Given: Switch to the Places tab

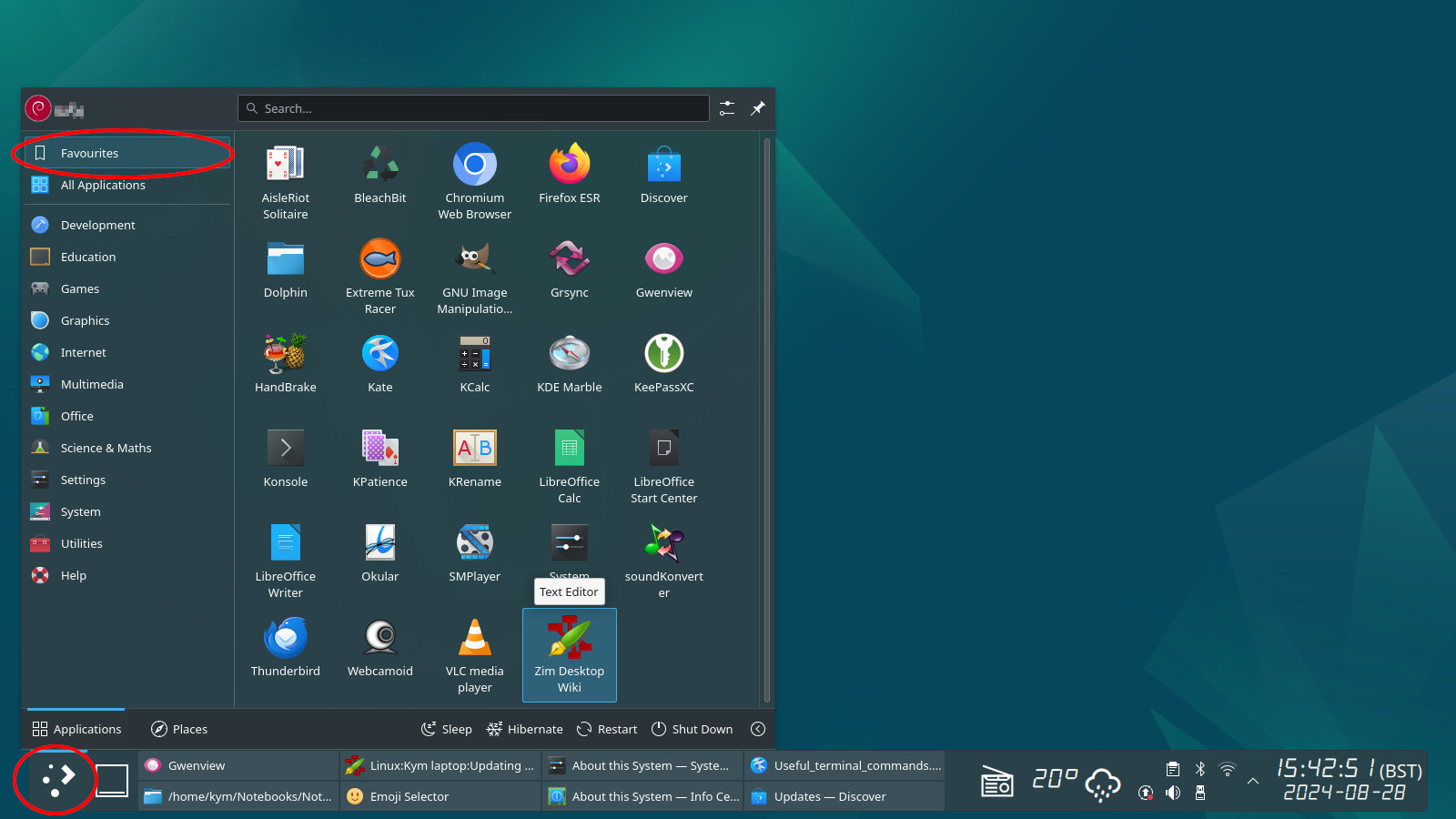Looking at the screenshot, I should 179,729.
